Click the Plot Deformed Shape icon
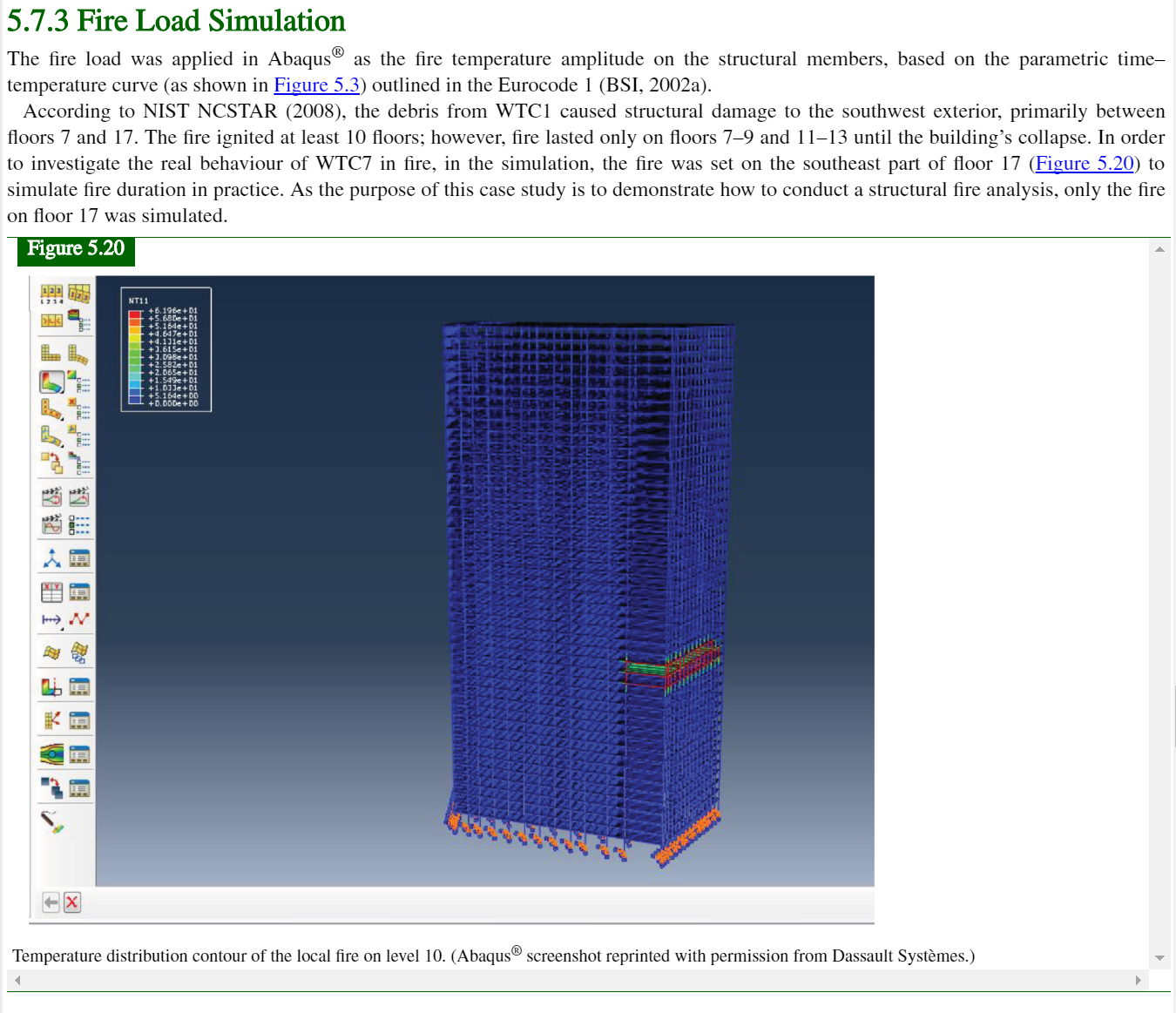Image resolution: width=1176 pixels, height=1013 pixels. point(78,354)
